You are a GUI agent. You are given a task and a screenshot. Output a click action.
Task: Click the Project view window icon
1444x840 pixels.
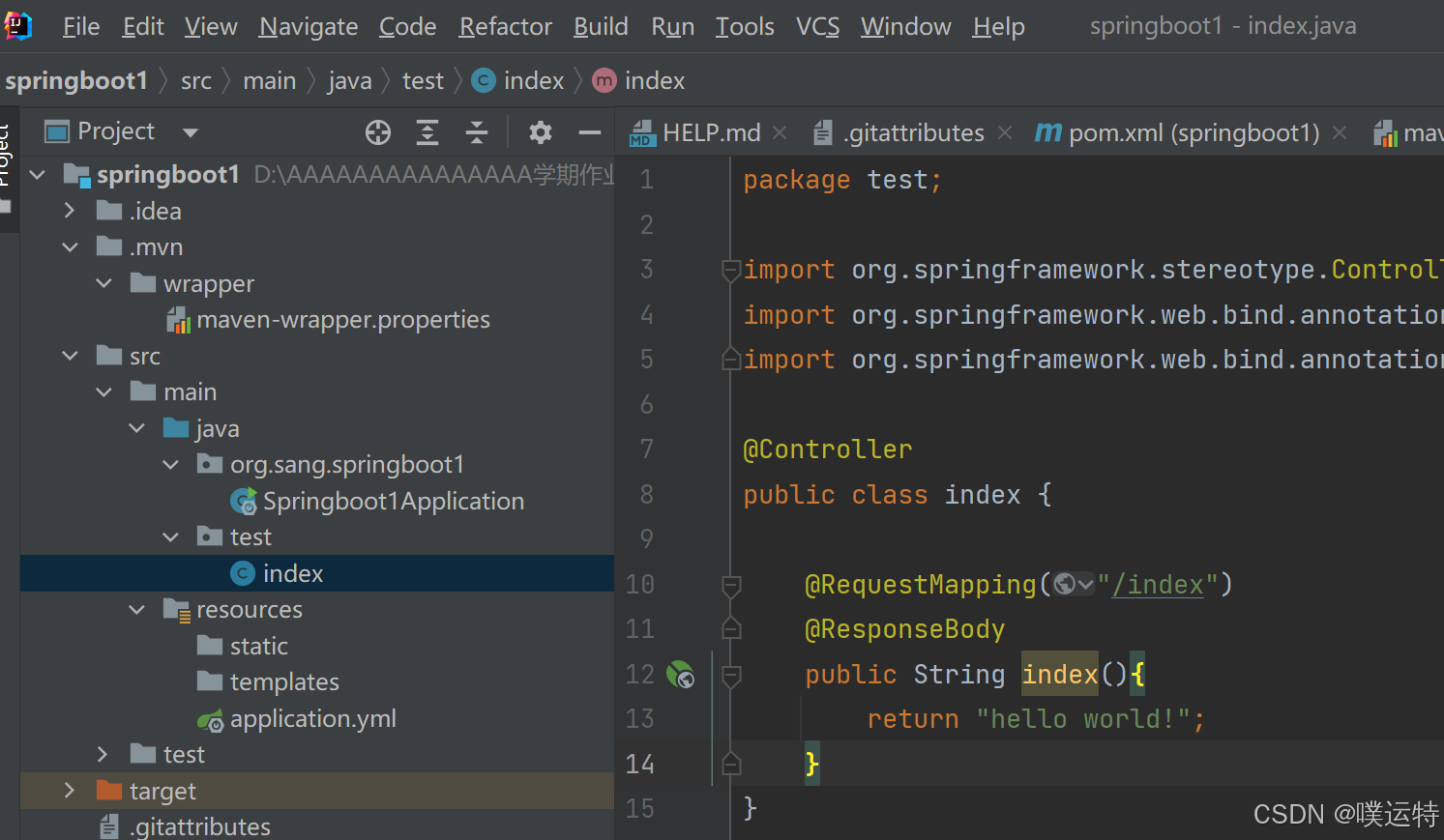pos(58,131)
